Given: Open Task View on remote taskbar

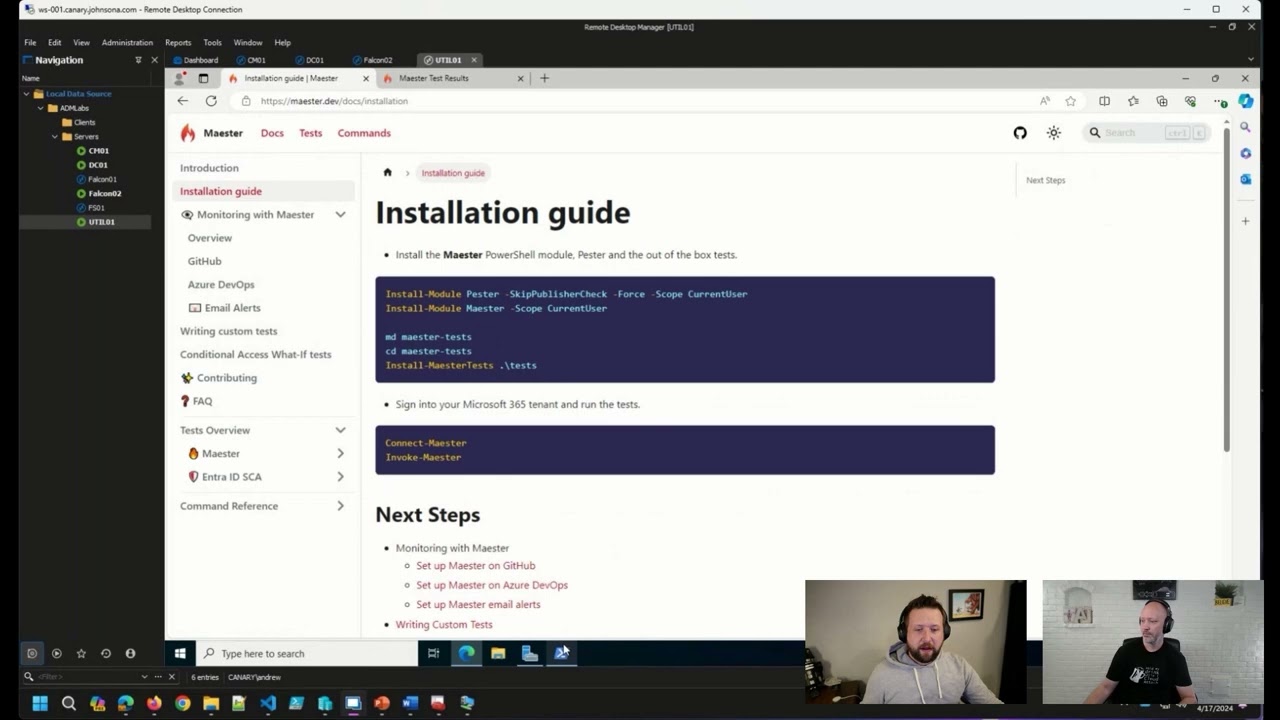Looking at the screenshot, I should coord(433,653).
